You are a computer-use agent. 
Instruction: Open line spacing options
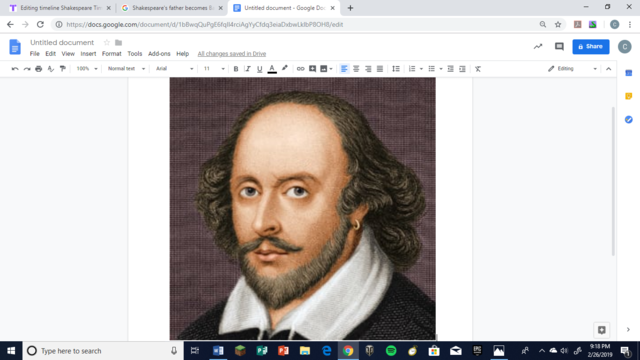coord(396,69)
